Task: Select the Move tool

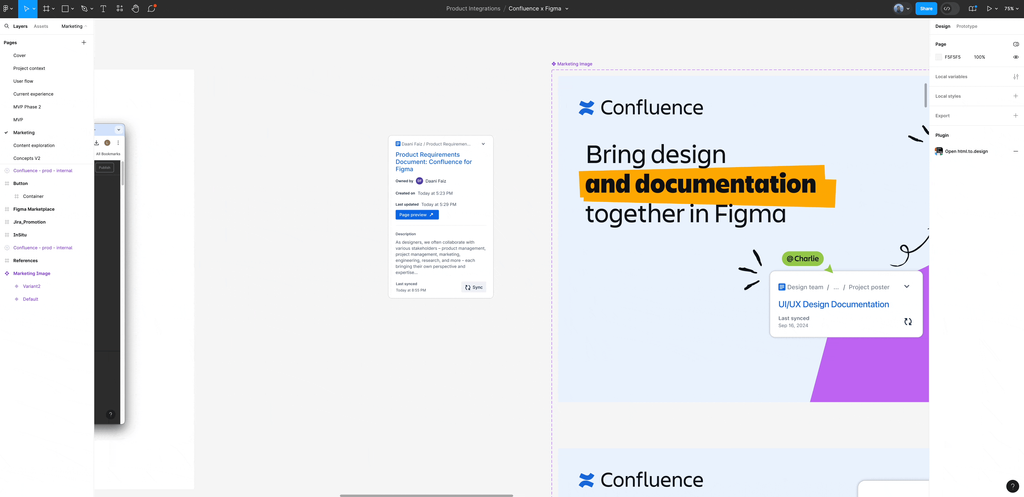Action: click(25, 8)
